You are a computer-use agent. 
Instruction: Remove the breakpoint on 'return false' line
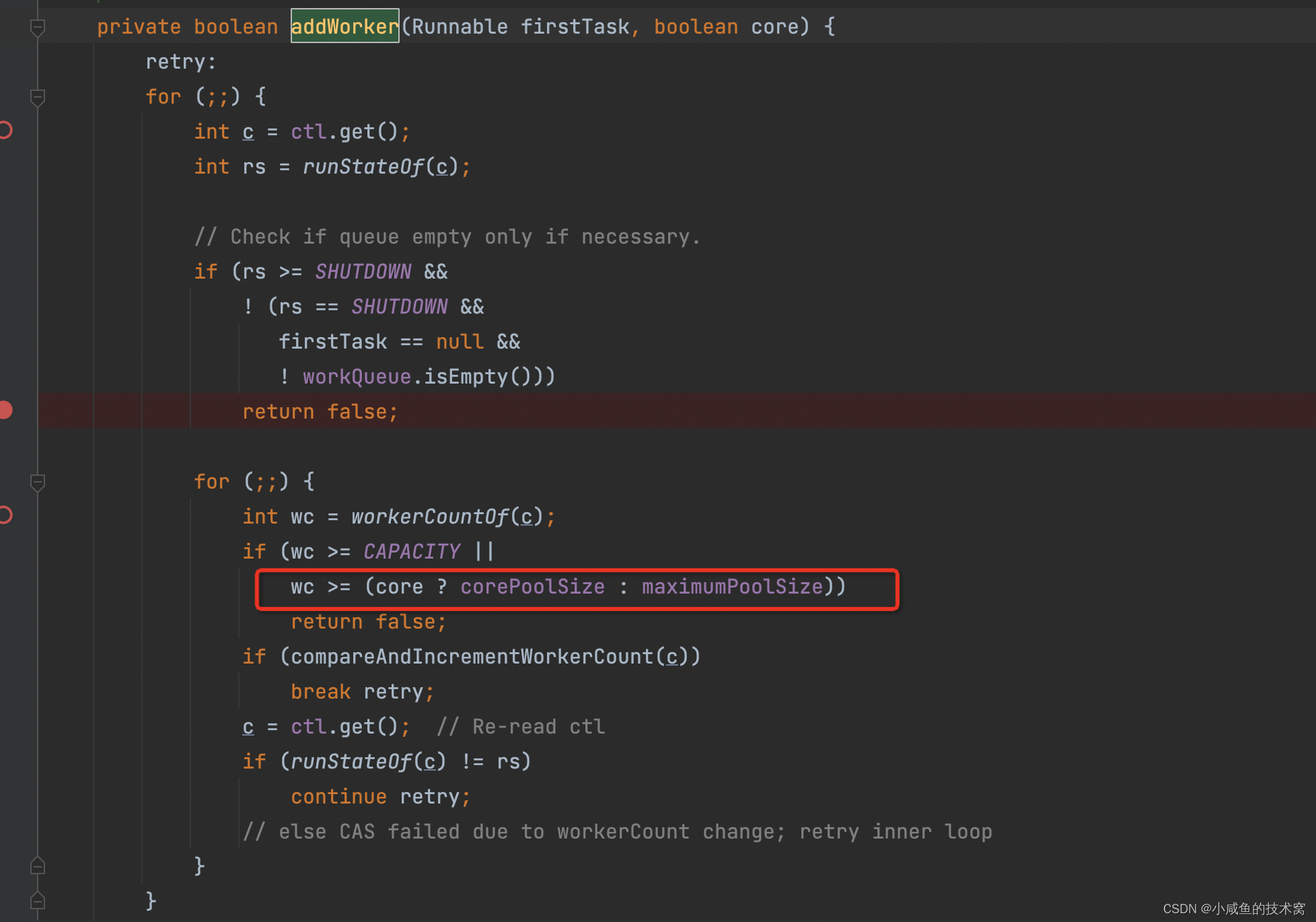5,410
